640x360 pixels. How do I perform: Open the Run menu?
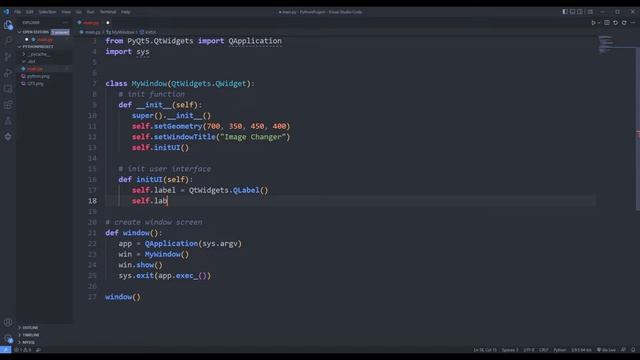pos(91,12)
